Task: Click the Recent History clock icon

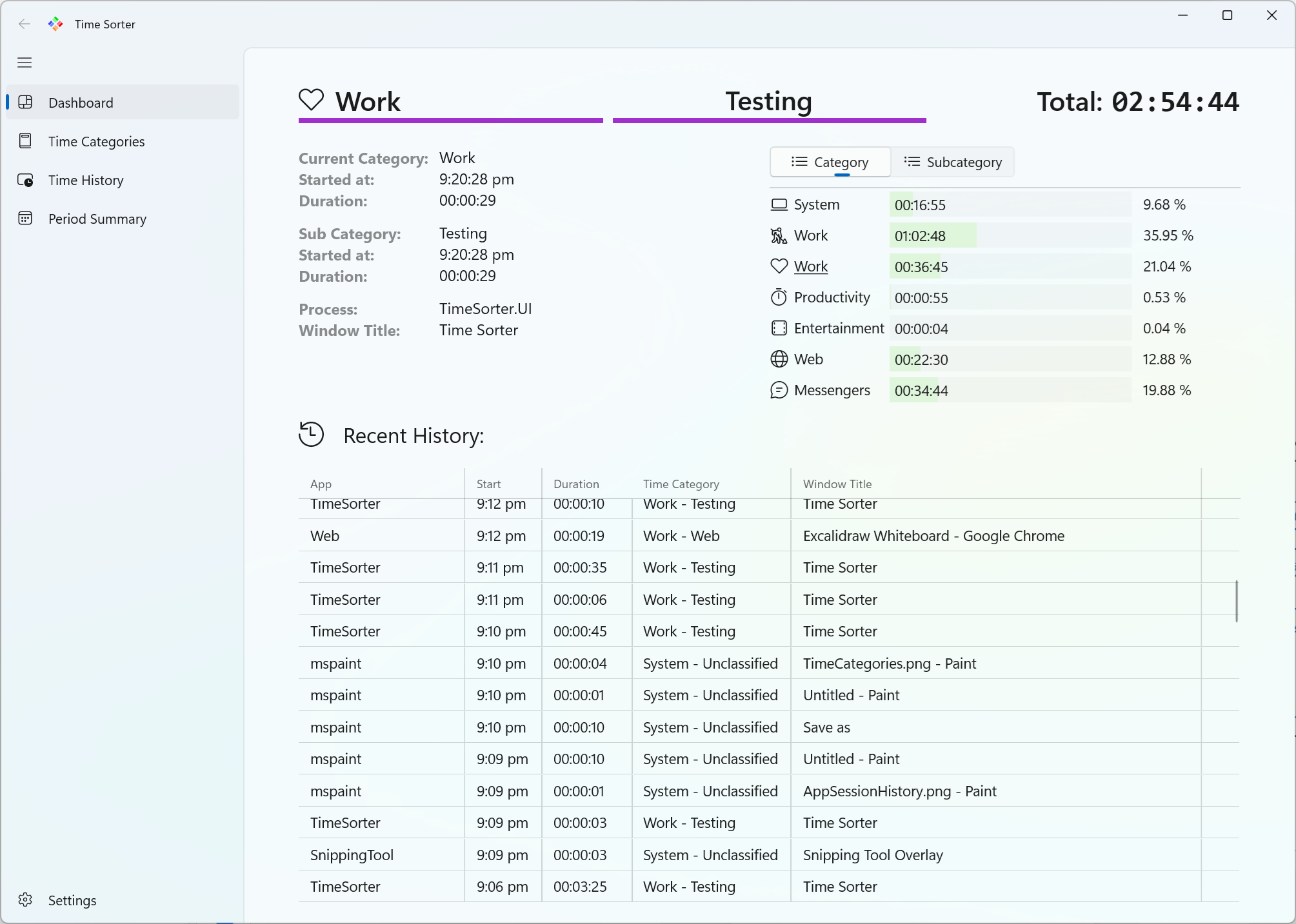Action: (311, 435)
